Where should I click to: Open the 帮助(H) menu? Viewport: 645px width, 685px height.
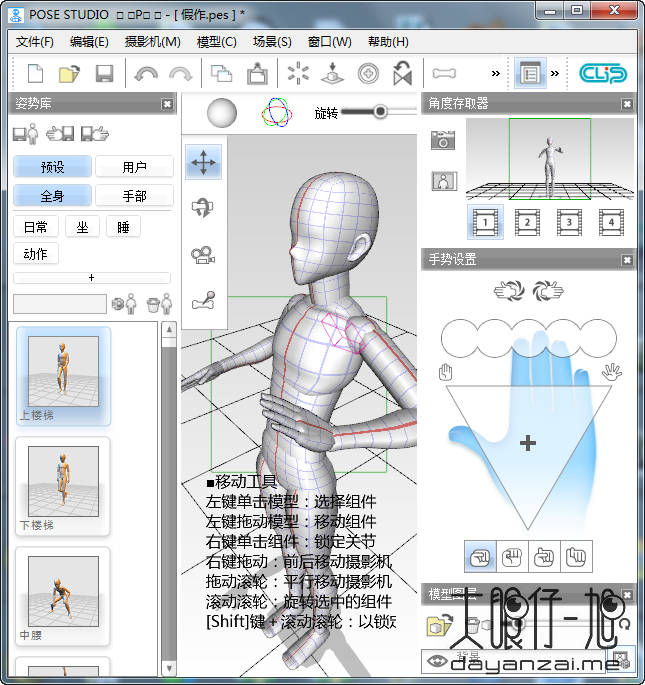[x=388, y=42]
